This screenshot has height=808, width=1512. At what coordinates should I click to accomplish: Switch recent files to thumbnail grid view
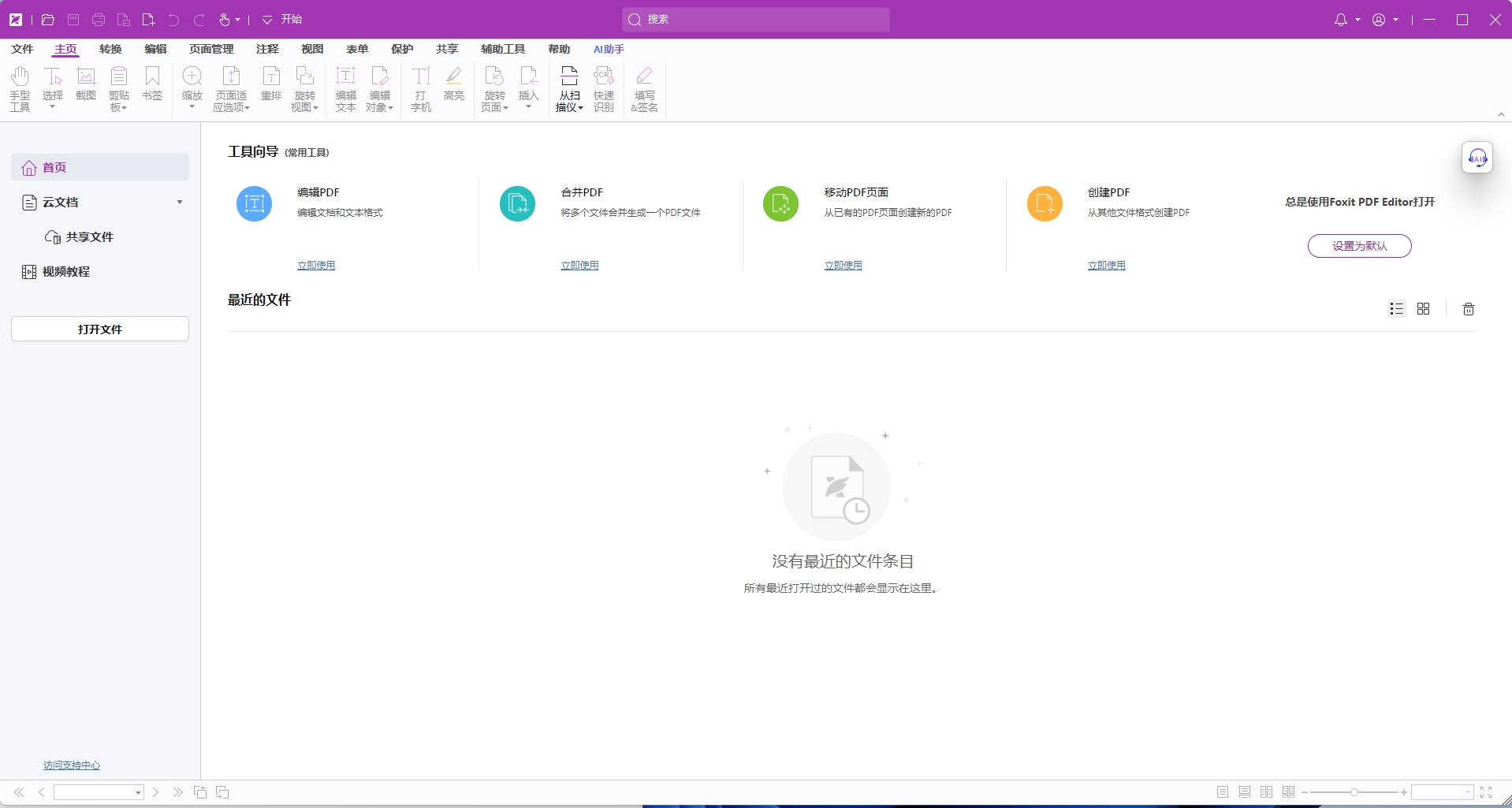tap(1423, 309)
